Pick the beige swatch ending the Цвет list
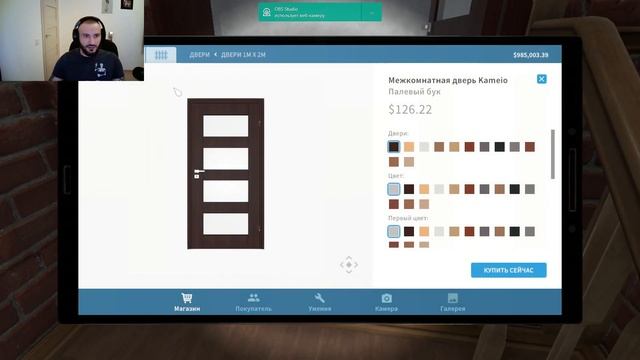 point(424,204)
